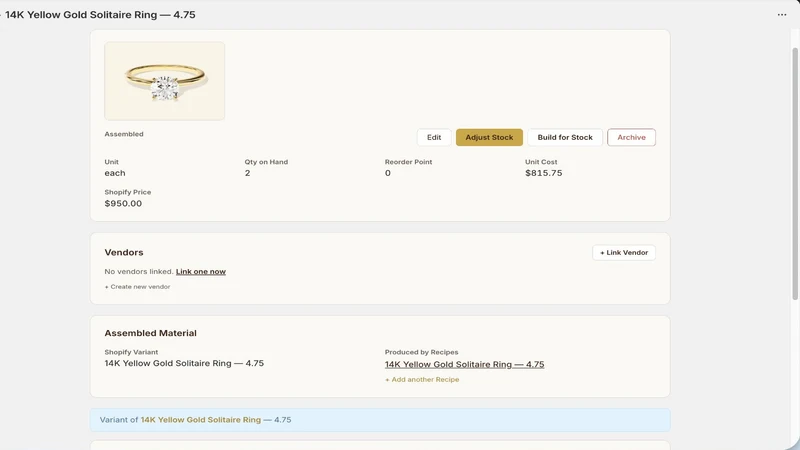The width and height of the screenshot is (800, 450).
Task: Click the Reorder Point value 0
Action: point(388,173)
